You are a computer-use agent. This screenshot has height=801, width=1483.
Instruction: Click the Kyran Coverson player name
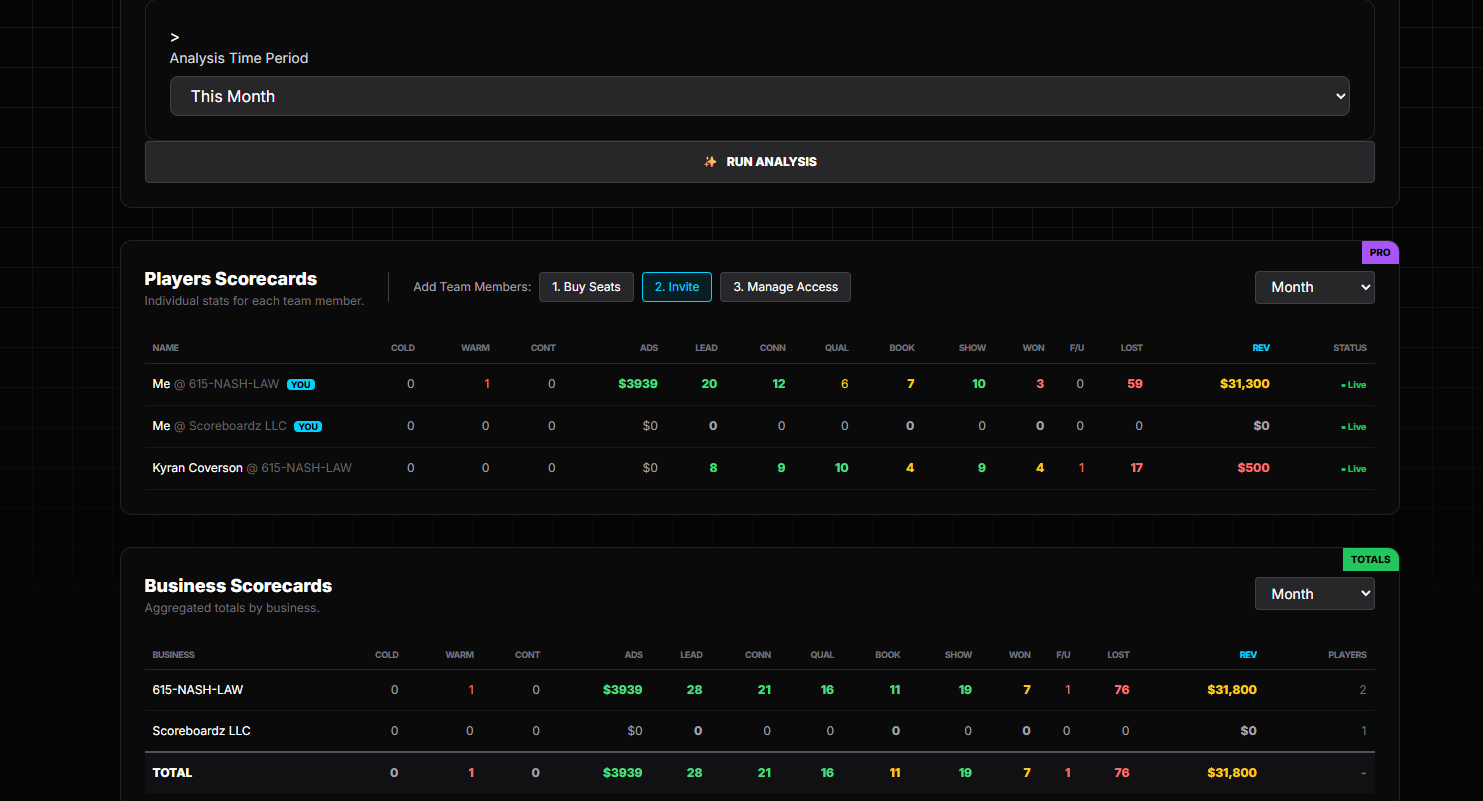point(197,468)
